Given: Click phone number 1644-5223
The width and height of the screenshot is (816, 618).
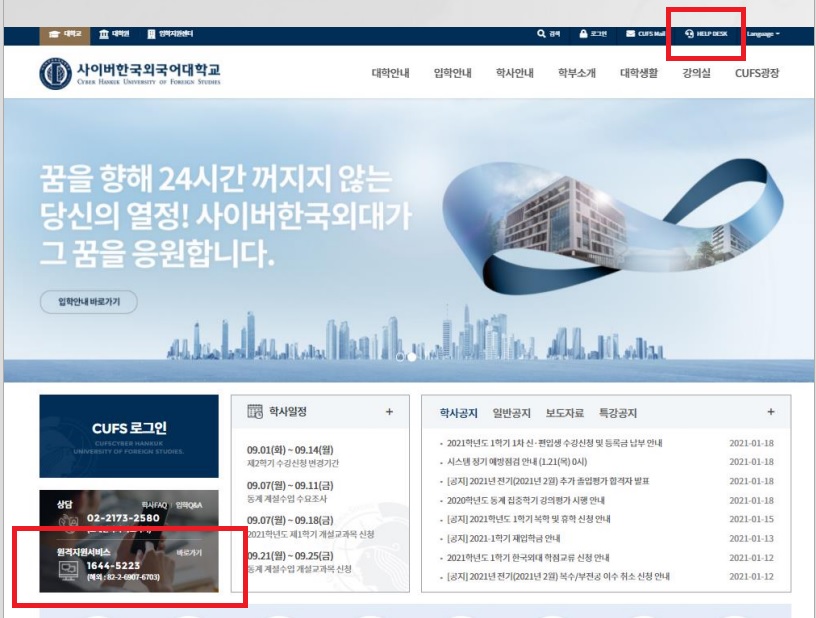Looking at the screenshot, I should point(113,565).
